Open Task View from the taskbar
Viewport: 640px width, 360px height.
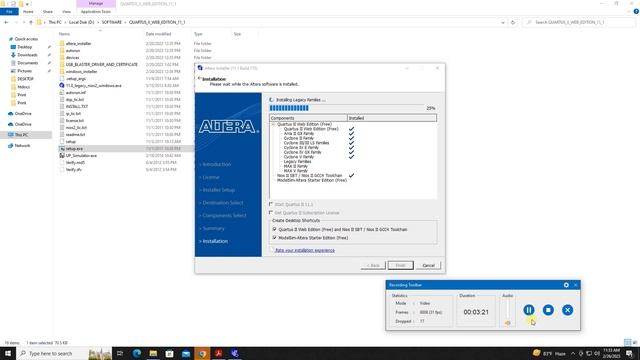120,353
